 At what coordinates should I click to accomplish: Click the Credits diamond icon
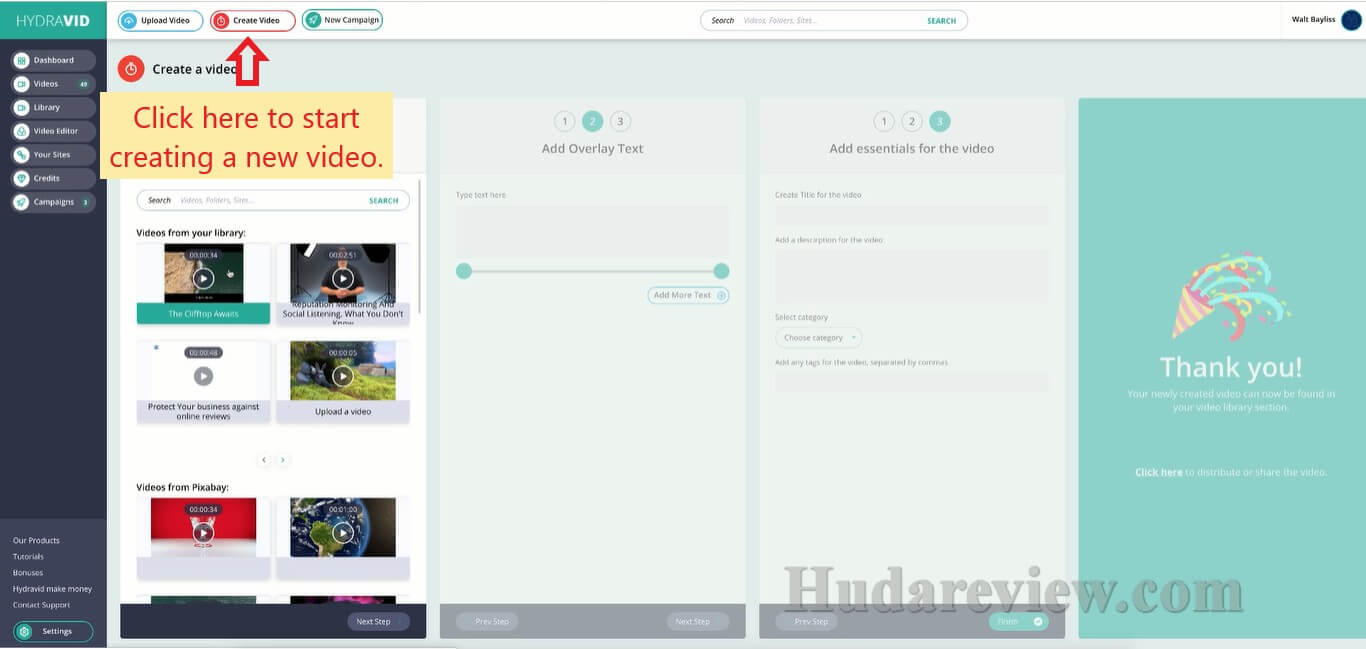[21, 178]
